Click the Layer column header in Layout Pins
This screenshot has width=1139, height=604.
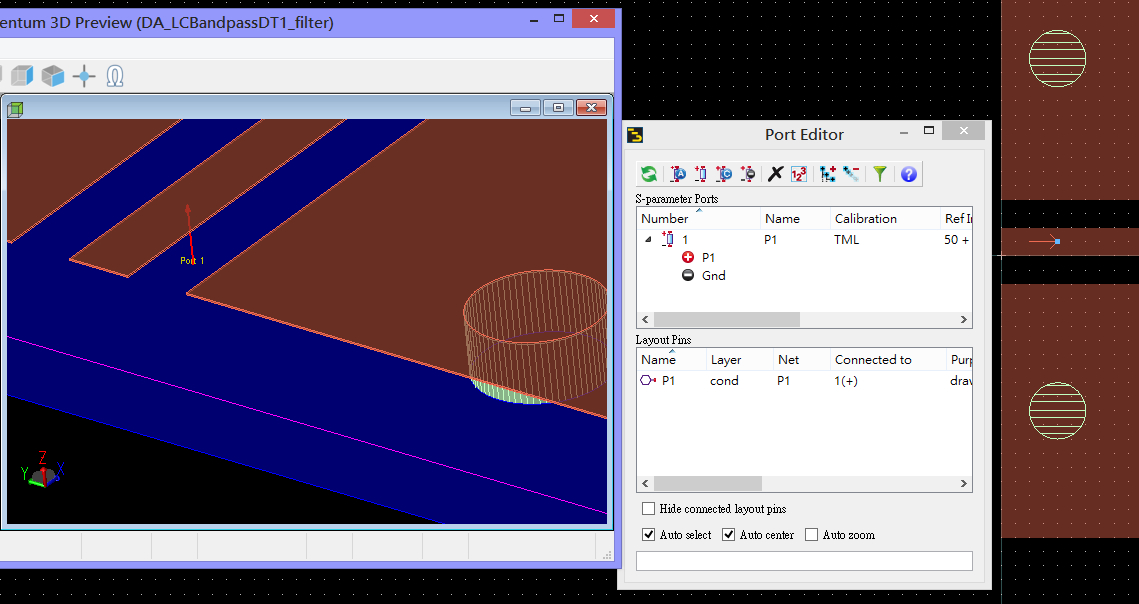point(739,359)
